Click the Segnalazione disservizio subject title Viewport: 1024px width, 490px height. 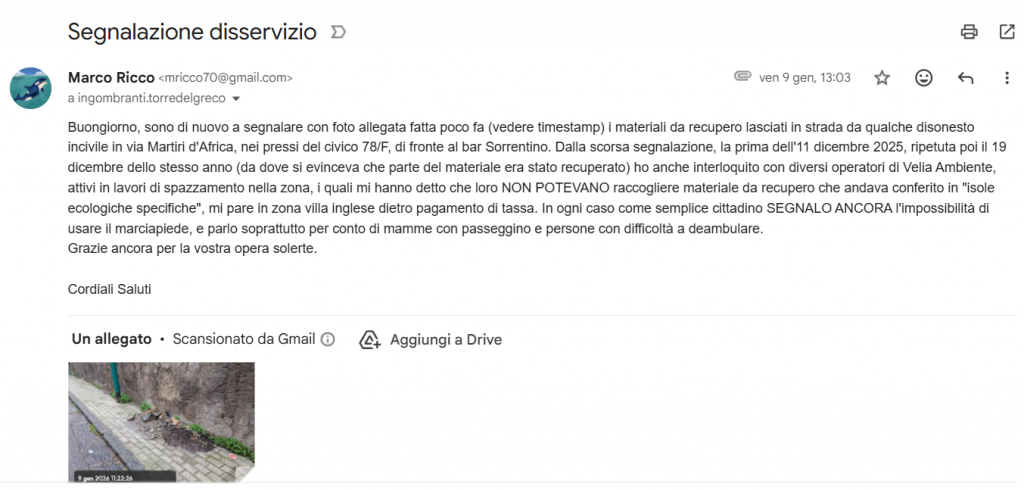click(x=192, y=32)
